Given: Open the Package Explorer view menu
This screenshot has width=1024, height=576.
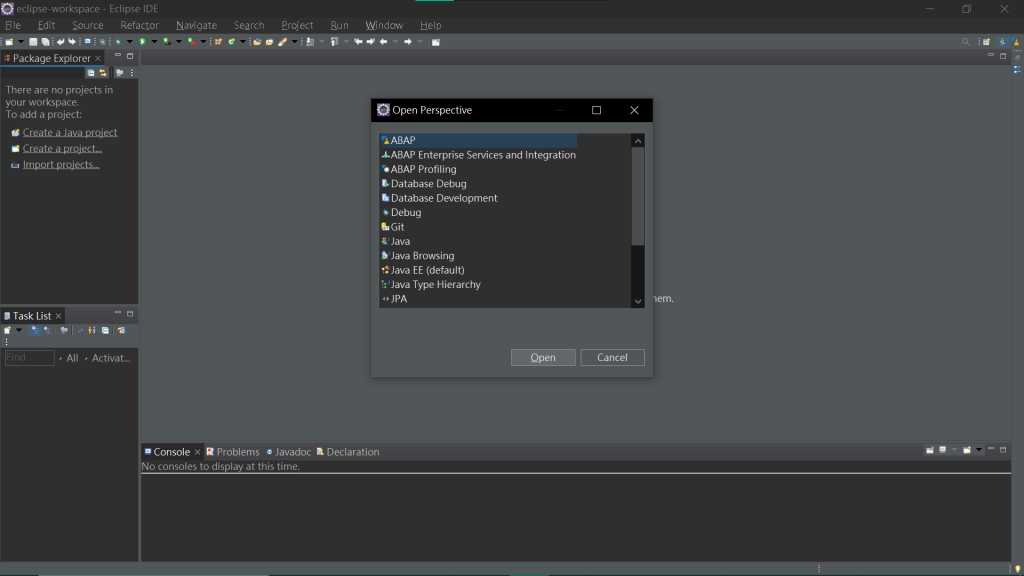Looking at the screenshot, I should pyautogui.click(x=132, y=72).
